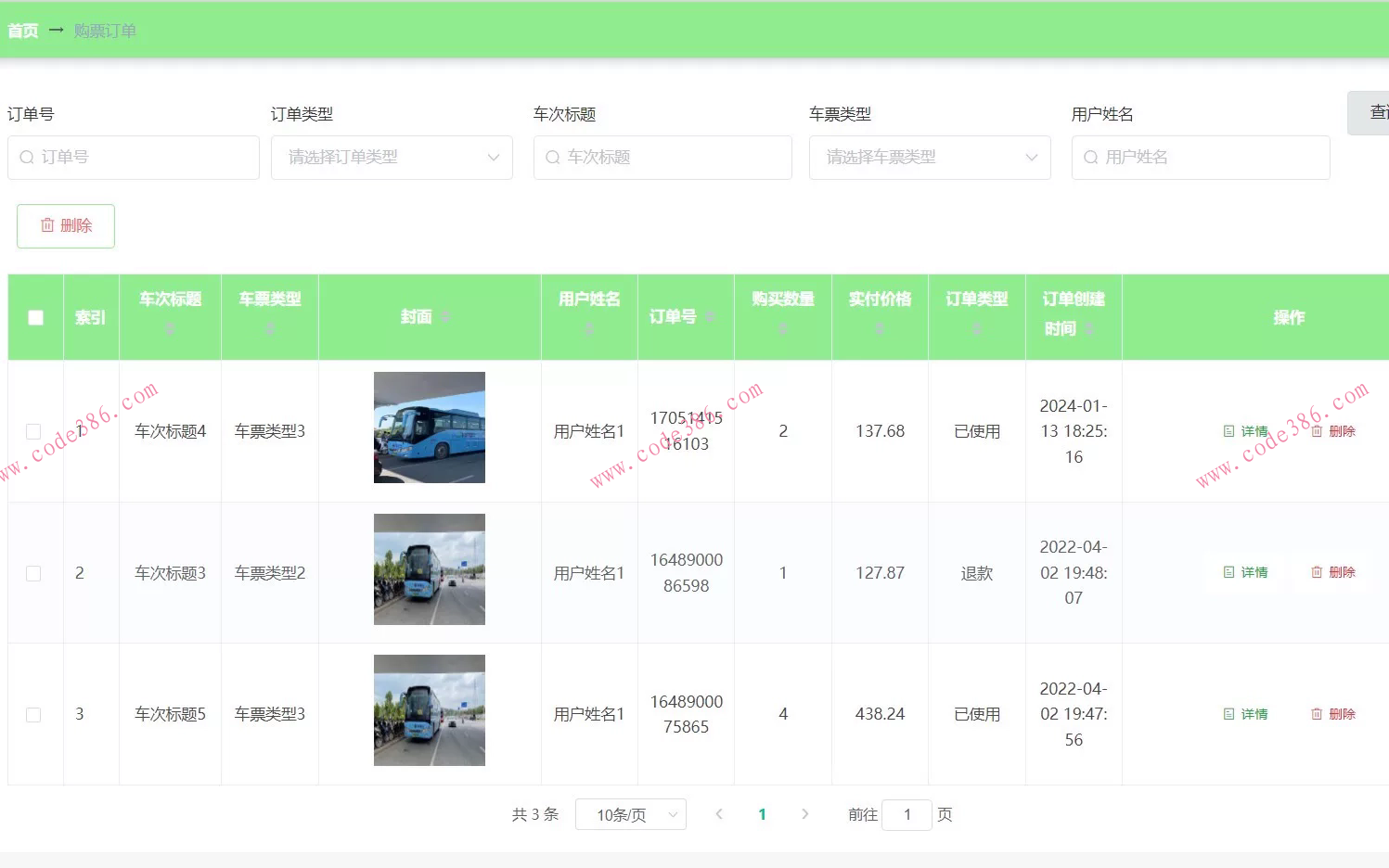Check the checkbox for row 2 (车次标题3)
Viewport: 1389px width, 868px height.
33,572
